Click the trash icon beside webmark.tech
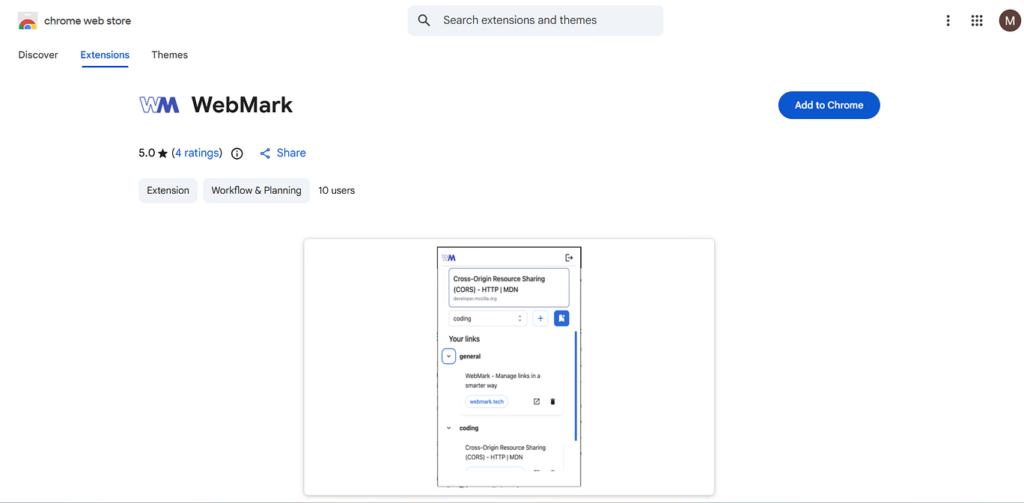This screenshot has height=503, width=1024. click(552, 402)
